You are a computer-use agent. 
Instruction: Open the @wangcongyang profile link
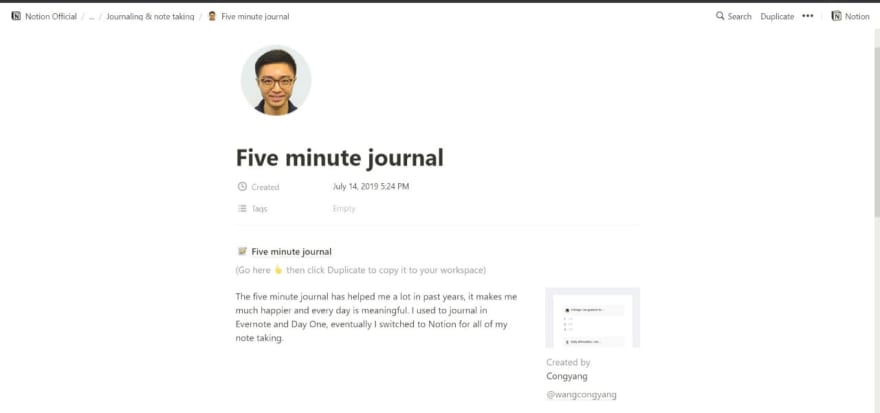coord(581,395)
